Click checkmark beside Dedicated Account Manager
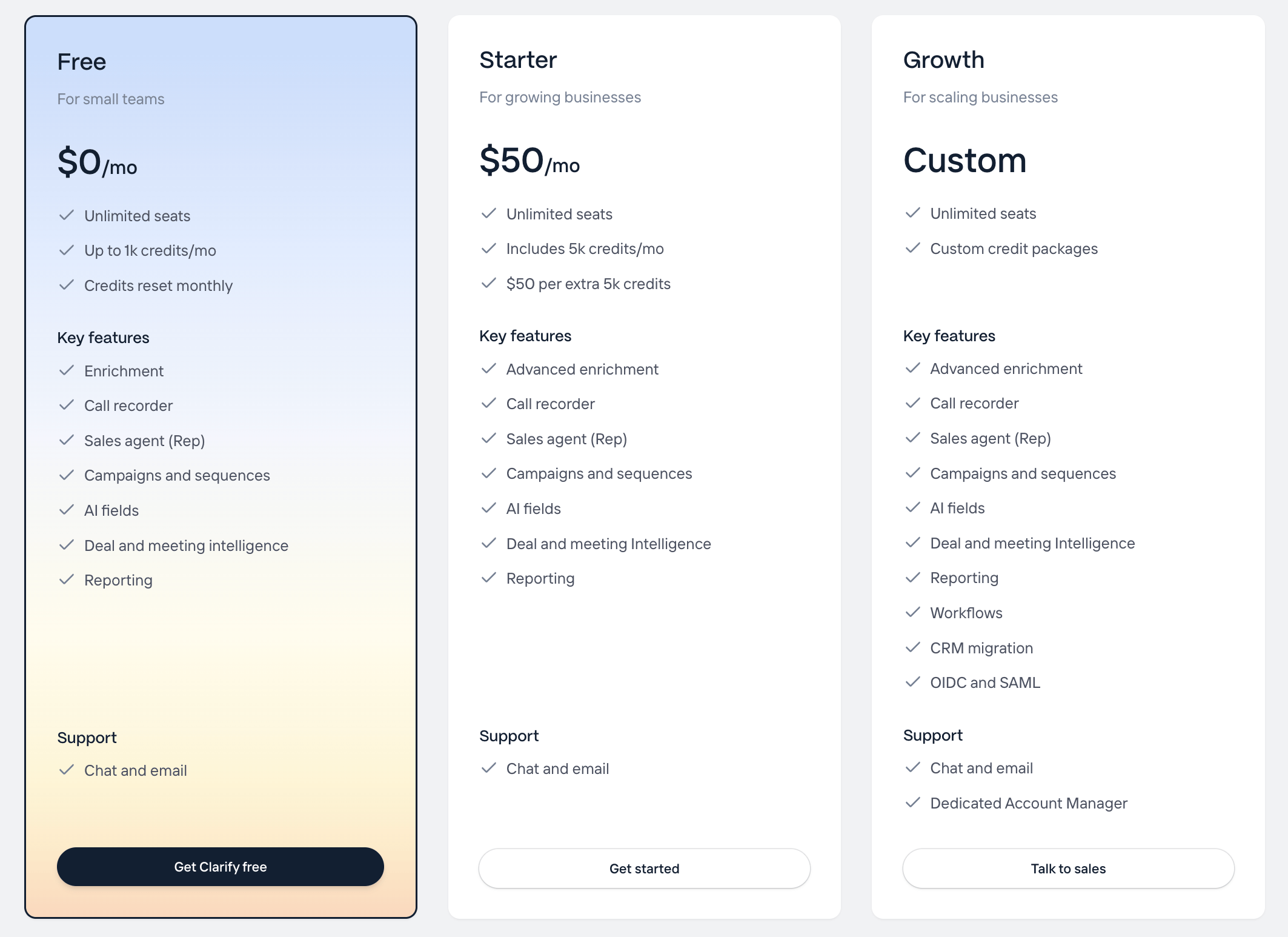Screen dimensions: 1288x937 click(912, 802)
